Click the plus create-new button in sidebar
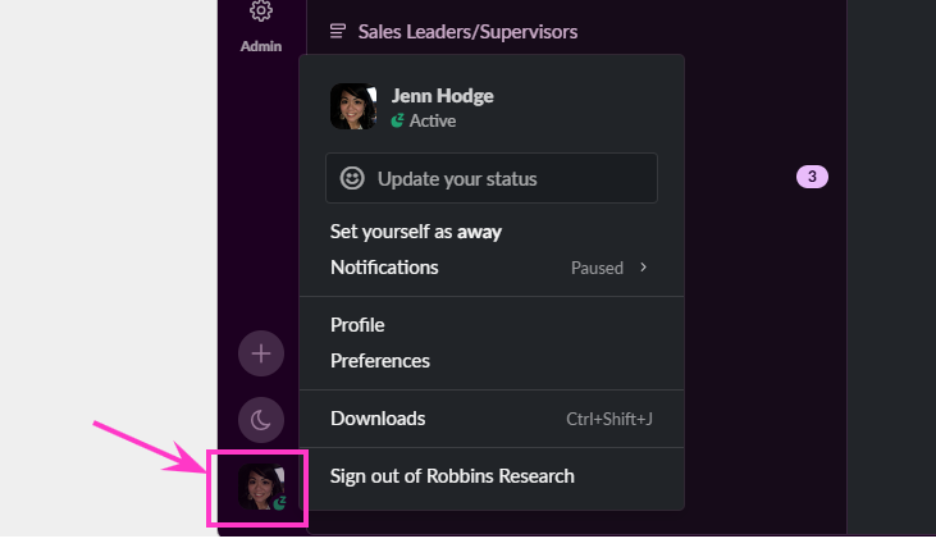This screenshot has width=936, height=537. pyautogui.click(x=261, y=354)
